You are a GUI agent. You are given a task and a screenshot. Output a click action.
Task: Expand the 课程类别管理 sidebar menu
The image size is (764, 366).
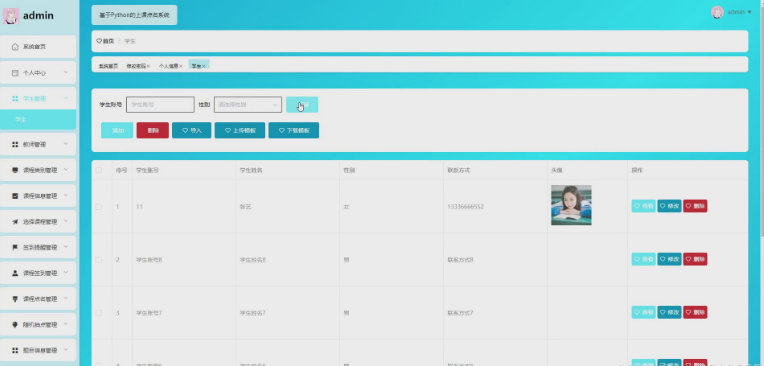(66, 170)
